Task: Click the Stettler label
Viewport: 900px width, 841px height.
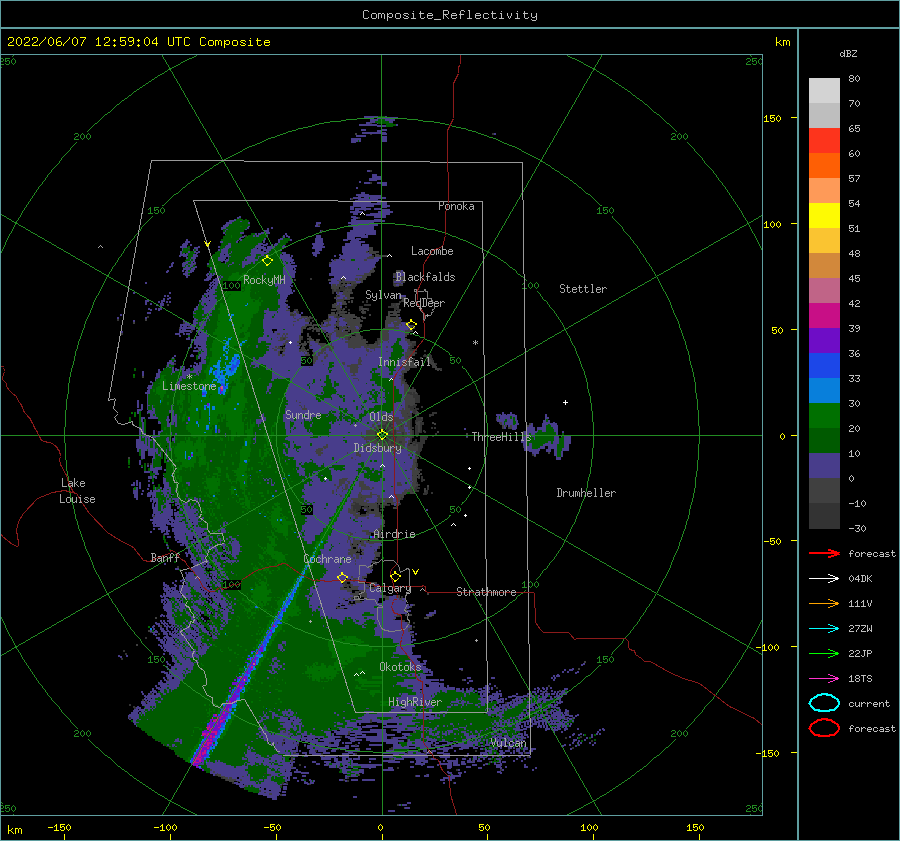Action: [583, 289]
